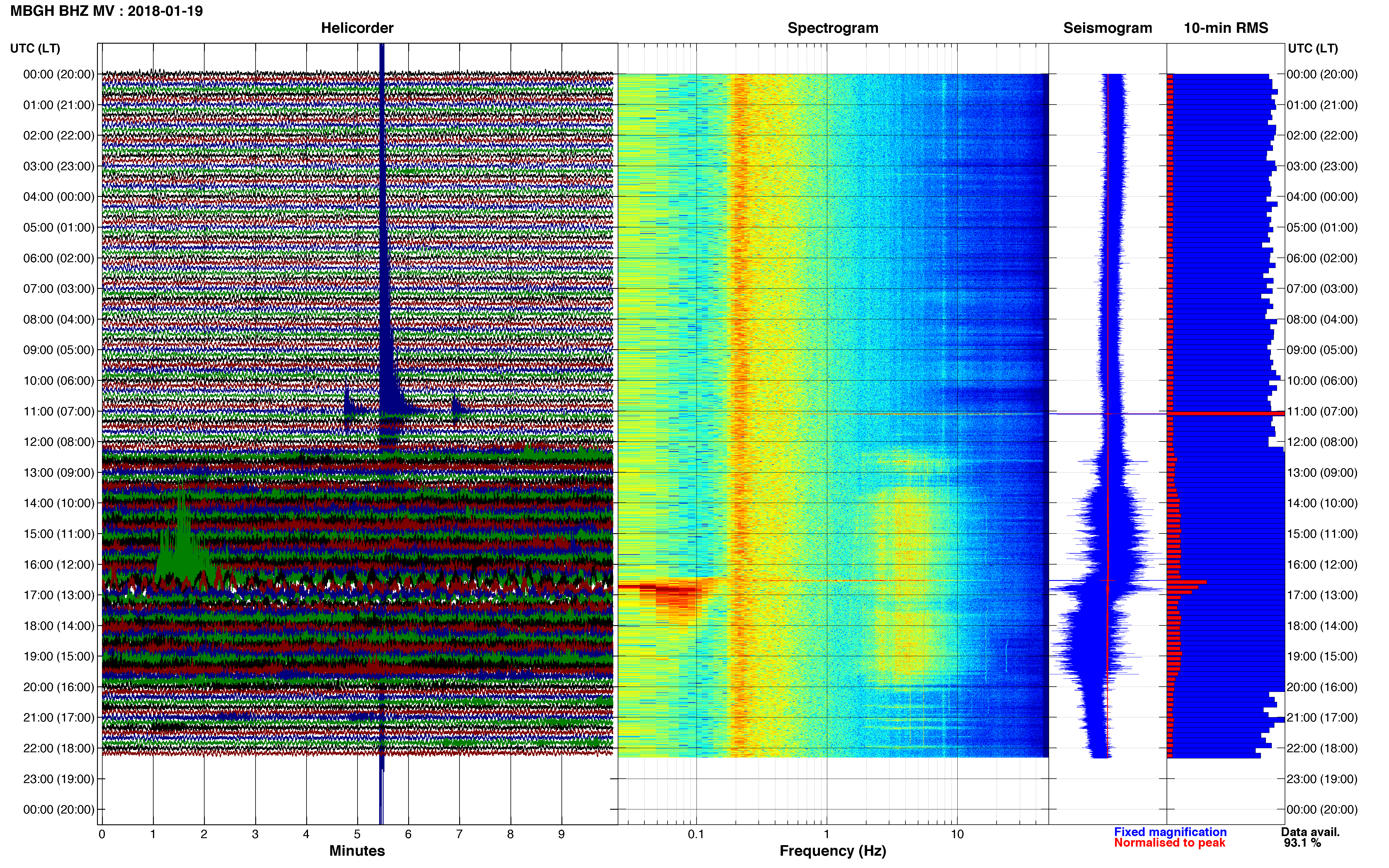Screen dimensions: 1389x868
Task: Click the left '21:00 (17:00)' time label
Action: 59,718
